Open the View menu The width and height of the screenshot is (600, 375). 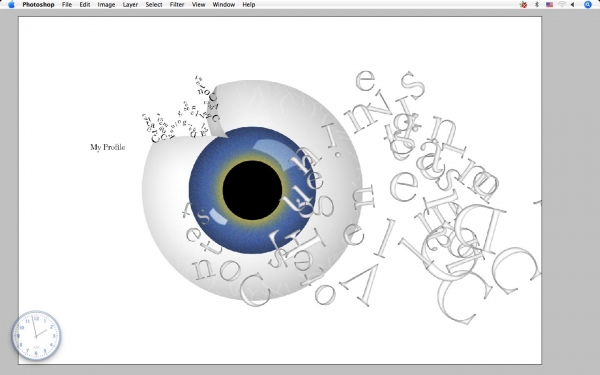[x=198, y=5]
